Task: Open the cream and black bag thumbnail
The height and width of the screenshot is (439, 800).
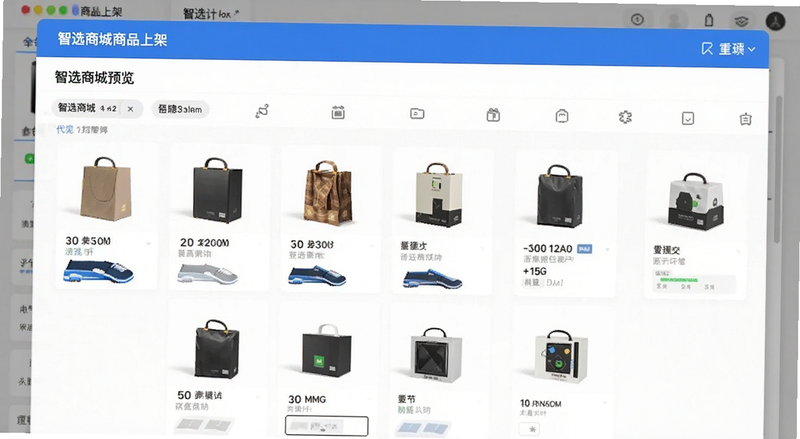Action: (438, 194)
